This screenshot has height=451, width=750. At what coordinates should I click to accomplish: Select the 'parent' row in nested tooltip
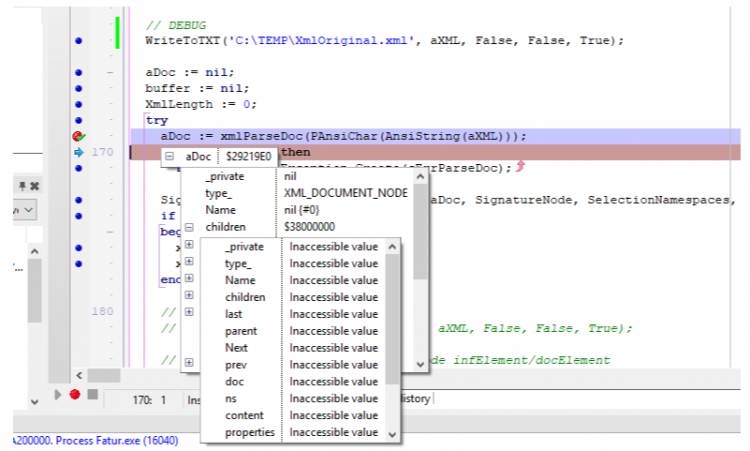tap(294, 331)
